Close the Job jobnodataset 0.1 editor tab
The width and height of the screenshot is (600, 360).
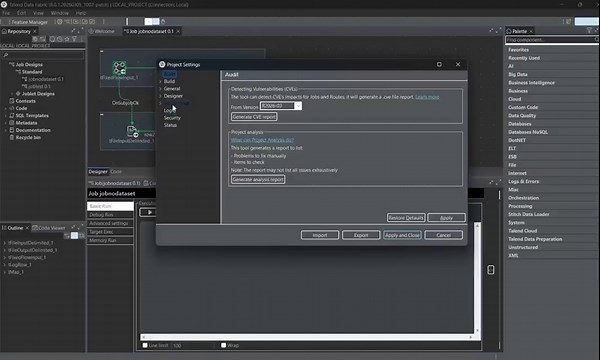tap(178, 31)
